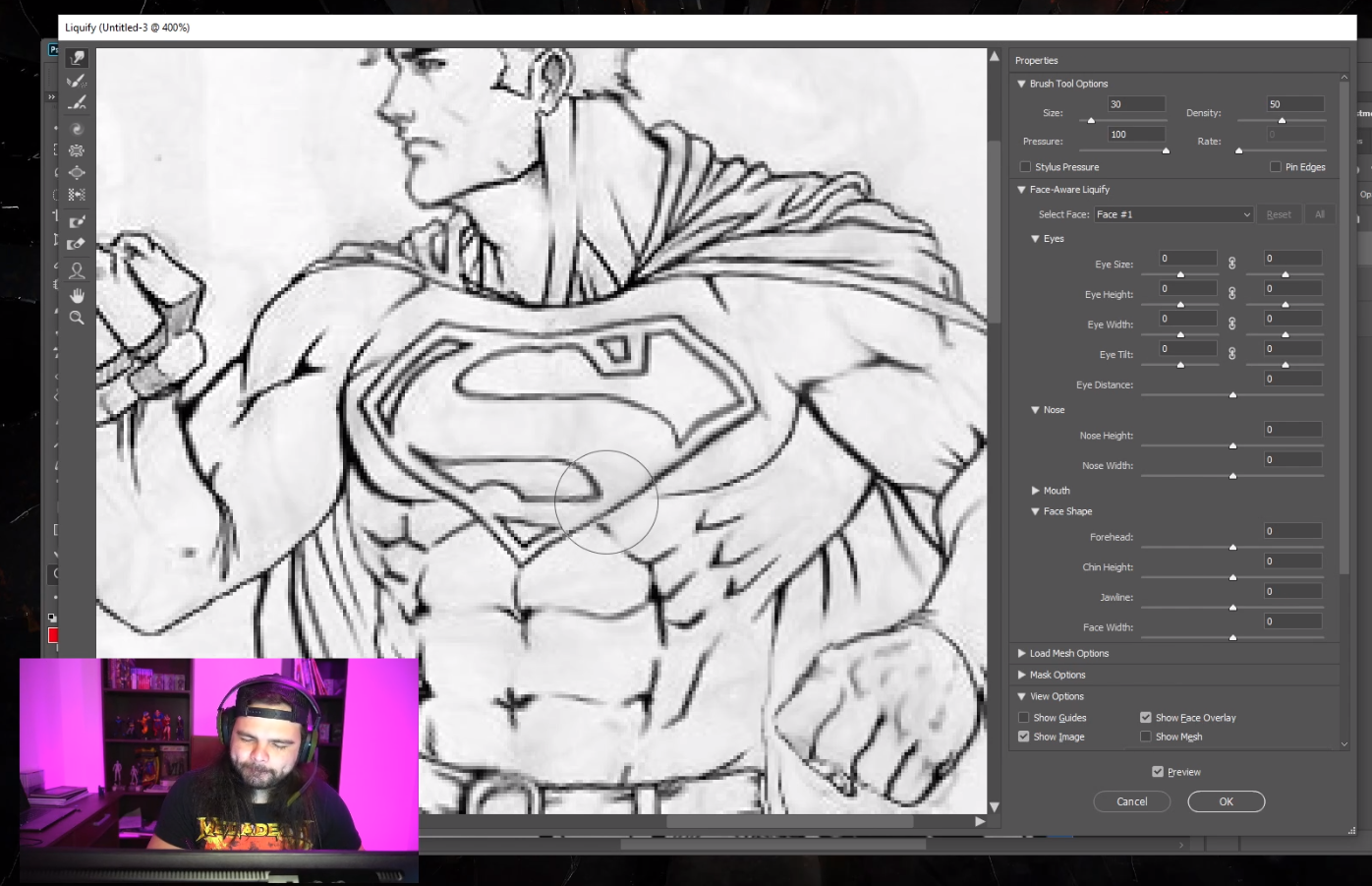This screenshot has height=886, width=1372.
Task: Enable Show Guides checkbox
Action: pyautogui.click(x=1024, y=718)
